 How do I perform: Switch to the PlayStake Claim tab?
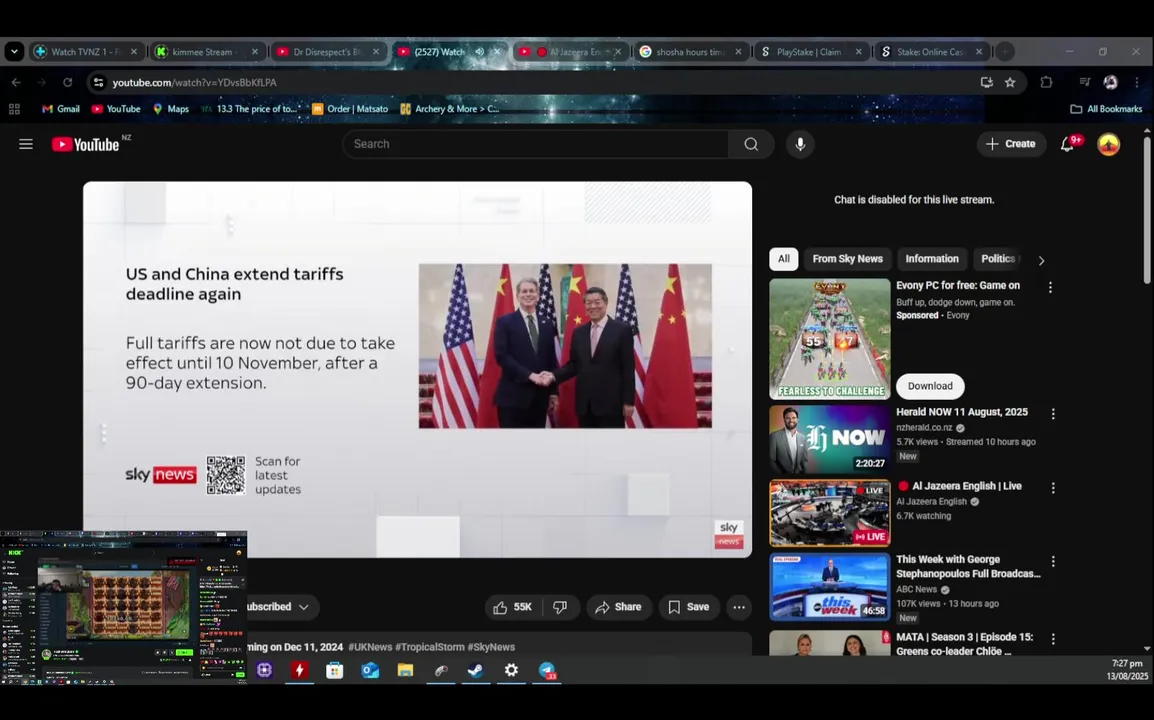(810, 52)
